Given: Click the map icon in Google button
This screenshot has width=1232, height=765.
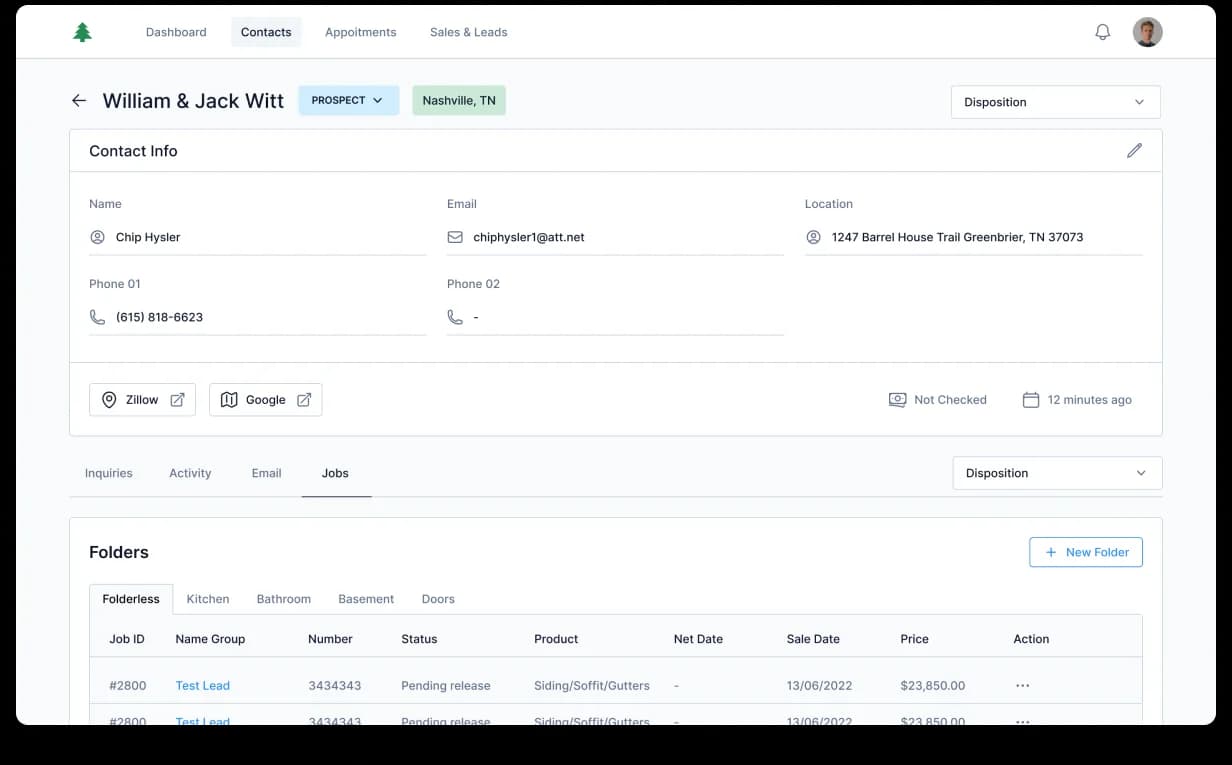Looking at the screenshot, I should point(229,400).
